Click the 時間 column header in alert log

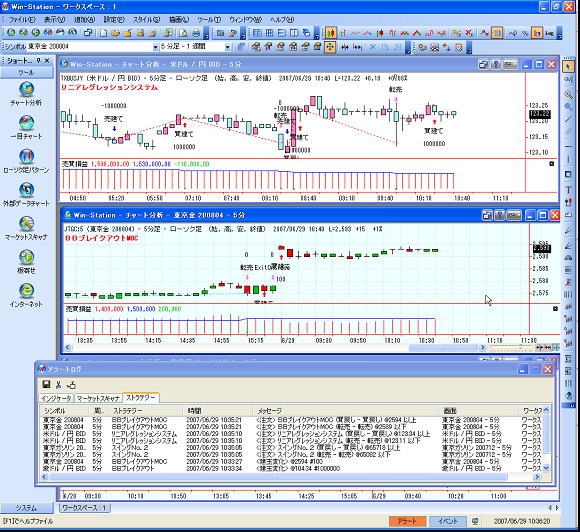pyautogui.click(x=218, y=411)
